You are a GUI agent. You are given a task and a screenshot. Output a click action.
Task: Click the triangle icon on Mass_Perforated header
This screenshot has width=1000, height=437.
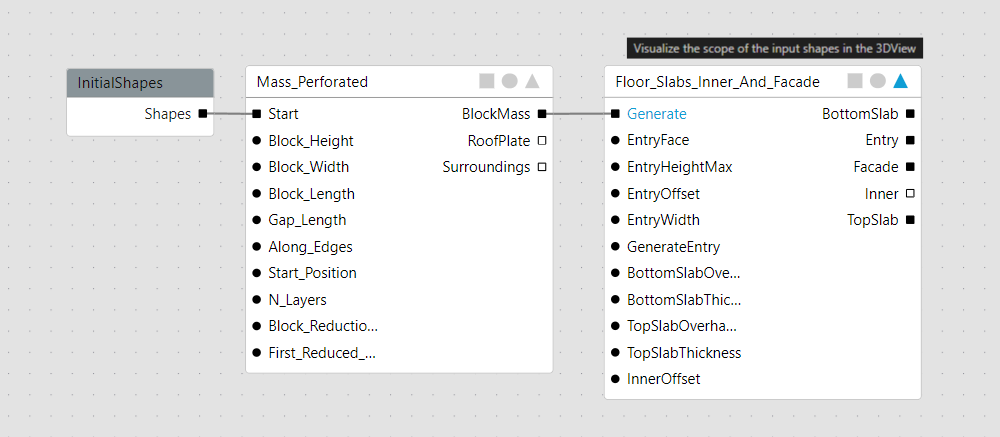(x=532, y=81)
